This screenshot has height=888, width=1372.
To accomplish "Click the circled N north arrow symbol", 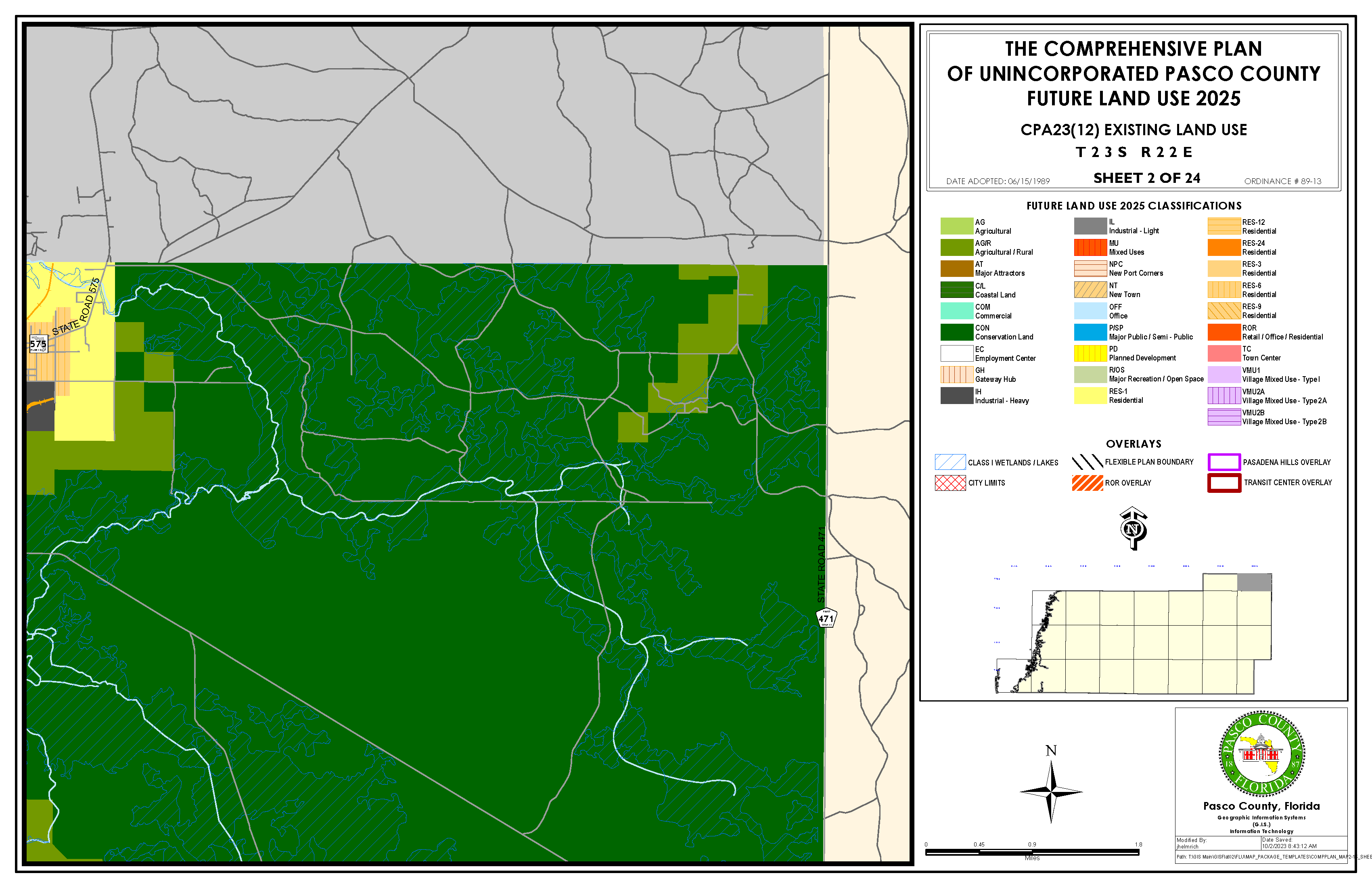I will [x=1133, y=528].
